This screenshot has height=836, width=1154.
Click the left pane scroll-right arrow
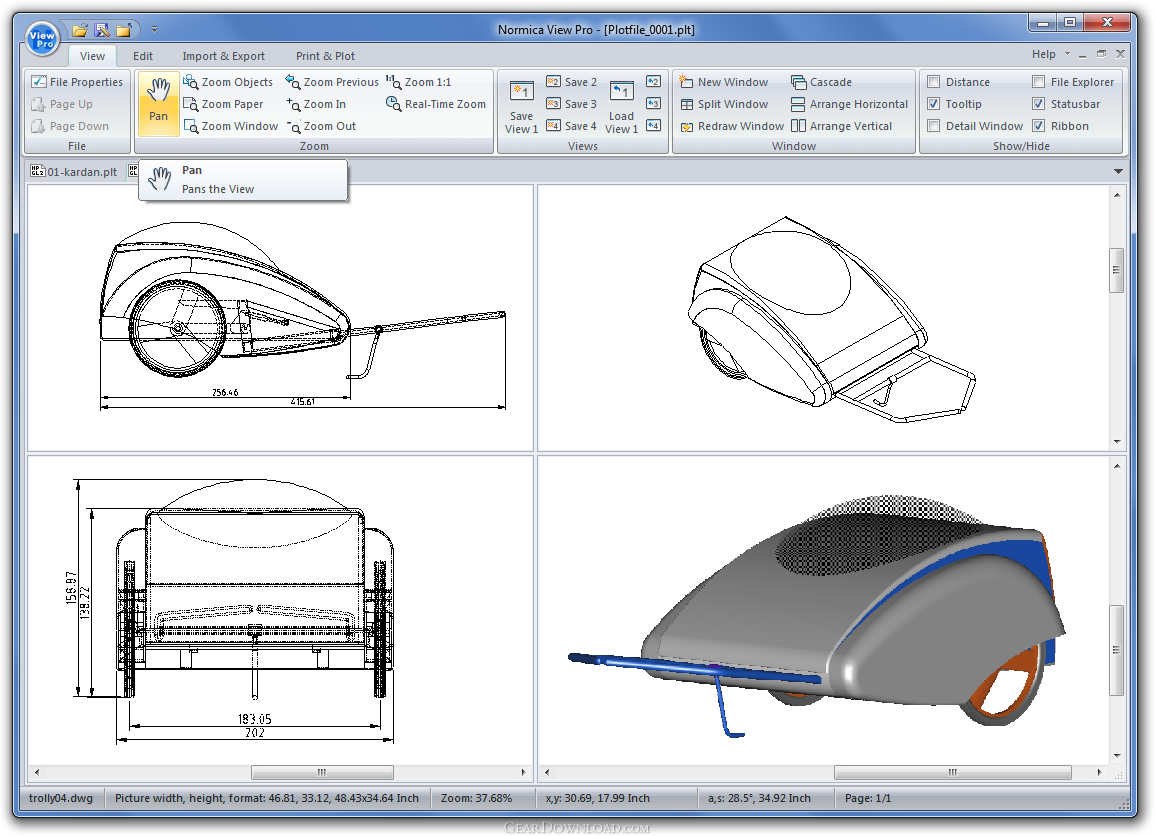pos(523,772)
